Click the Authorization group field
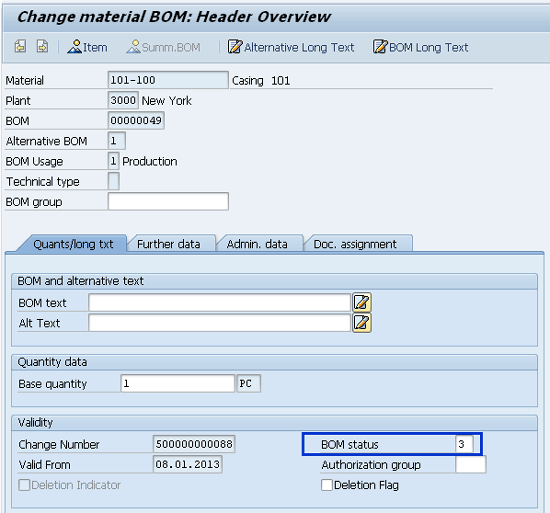 pos(471,465)
